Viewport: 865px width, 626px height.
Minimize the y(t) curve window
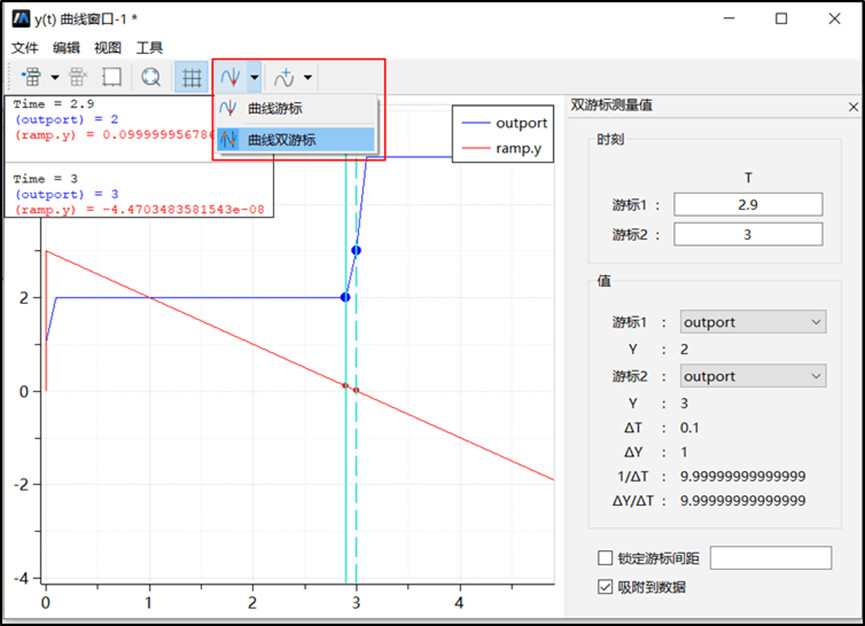point(729,19)
